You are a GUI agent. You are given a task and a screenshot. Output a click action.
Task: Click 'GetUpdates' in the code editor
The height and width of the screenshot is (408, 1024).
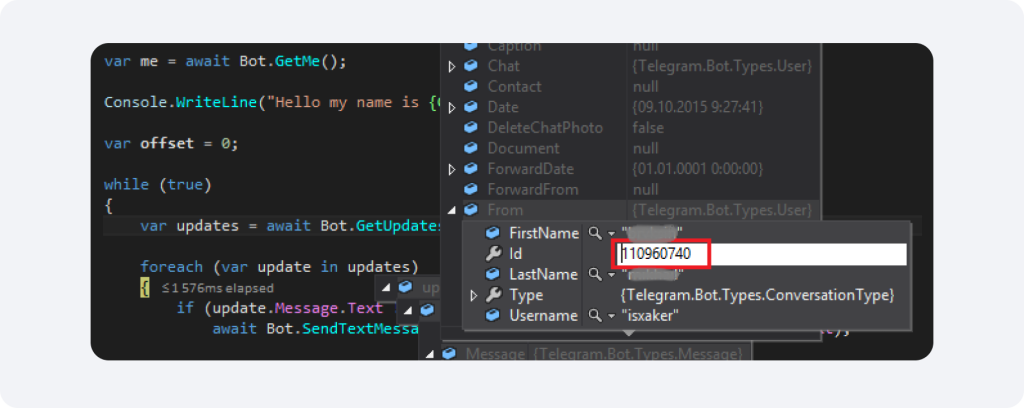(x=400, y=226)
